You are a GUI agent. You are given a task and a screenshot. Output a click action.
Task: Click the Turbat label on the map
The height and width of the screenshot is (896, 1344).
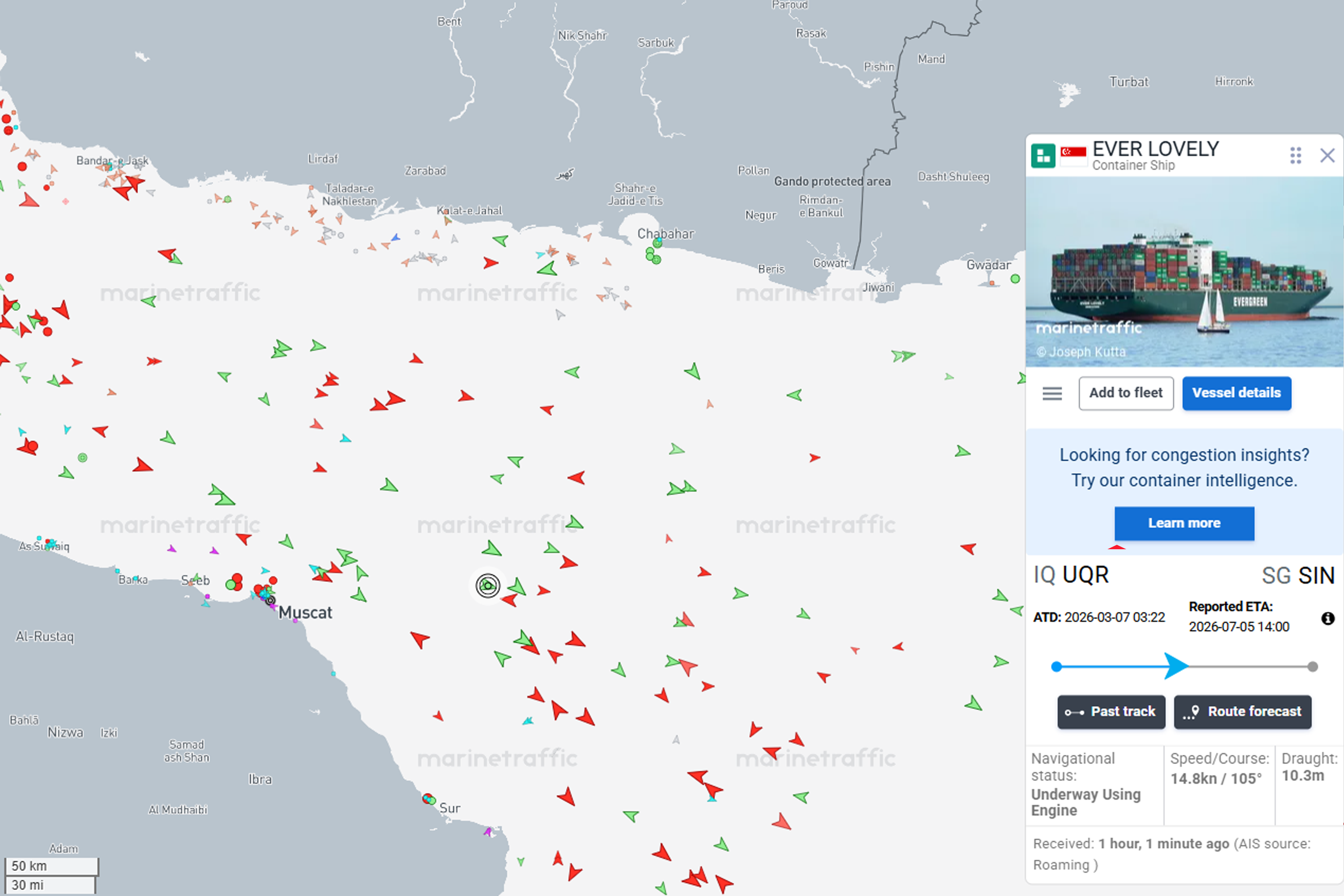(x=1129, y=82)
